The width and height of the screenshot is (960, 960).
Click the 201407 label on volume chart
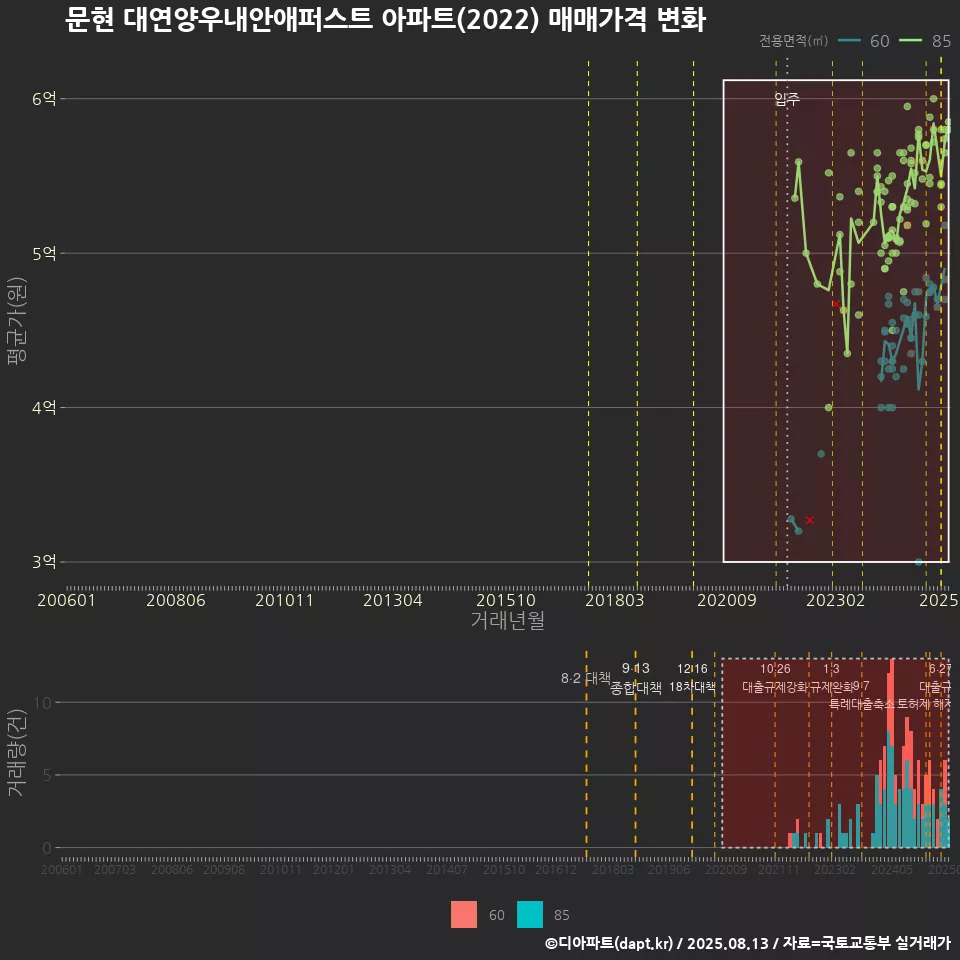(x=446, y=869)
